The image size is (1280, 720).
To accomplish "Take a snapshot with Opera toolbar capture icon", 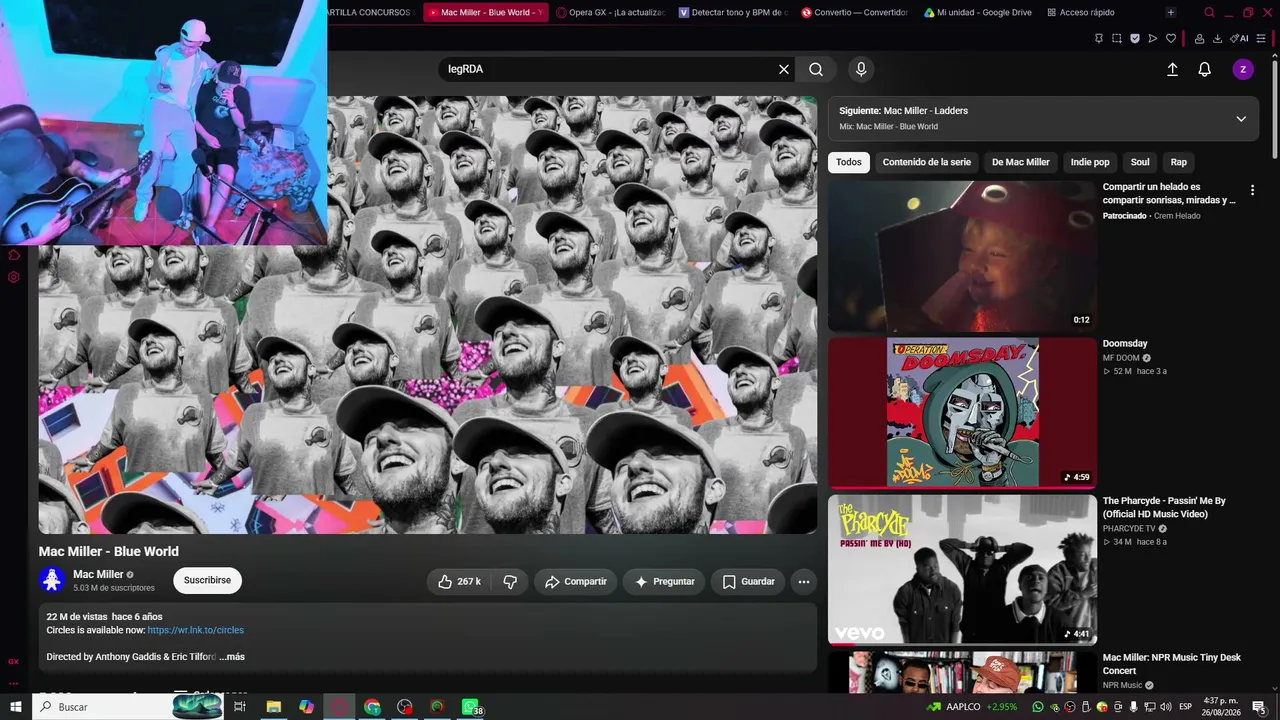I will pos(1117,38).
